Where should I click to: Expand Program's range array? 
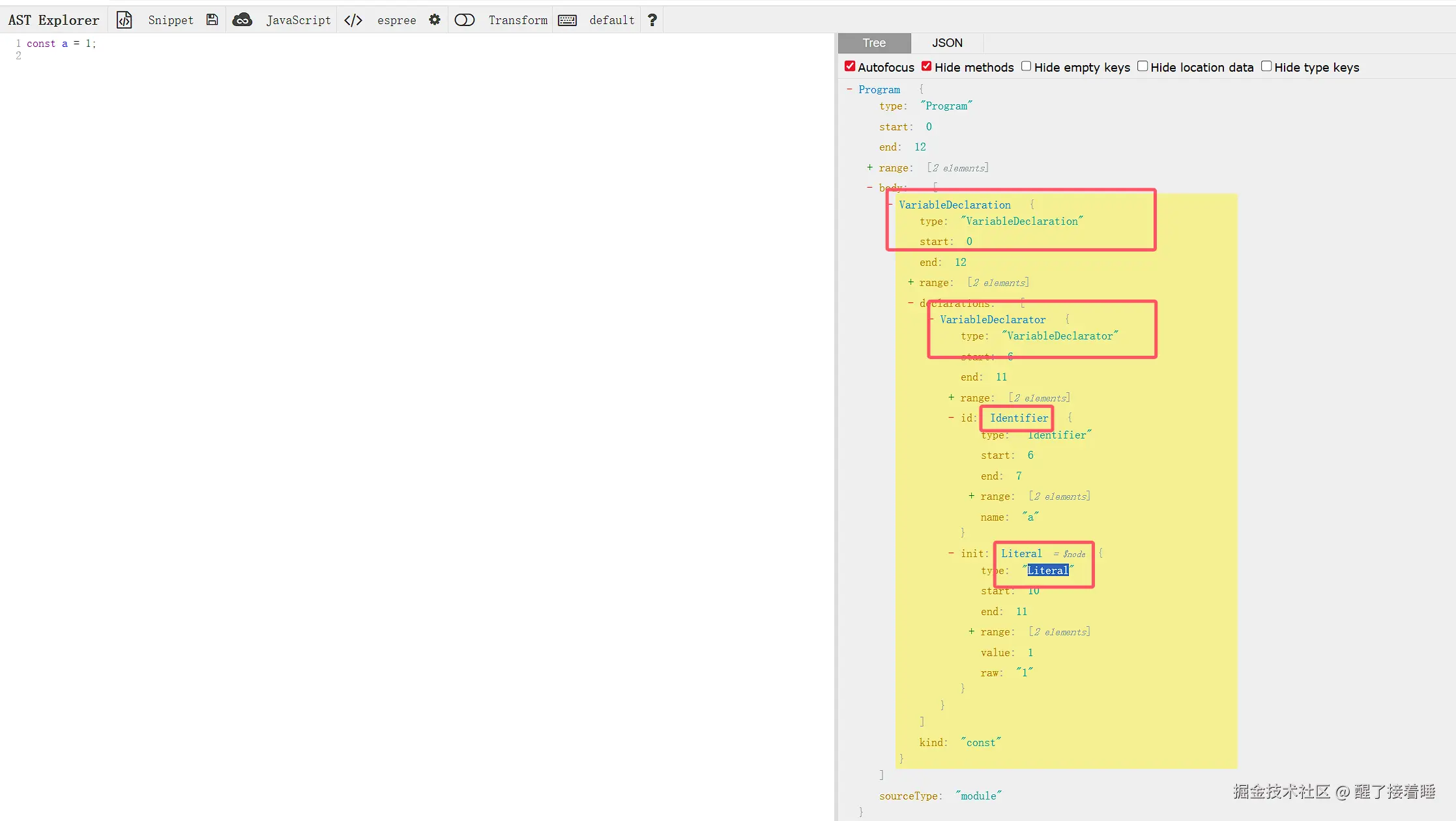point(869,167)
